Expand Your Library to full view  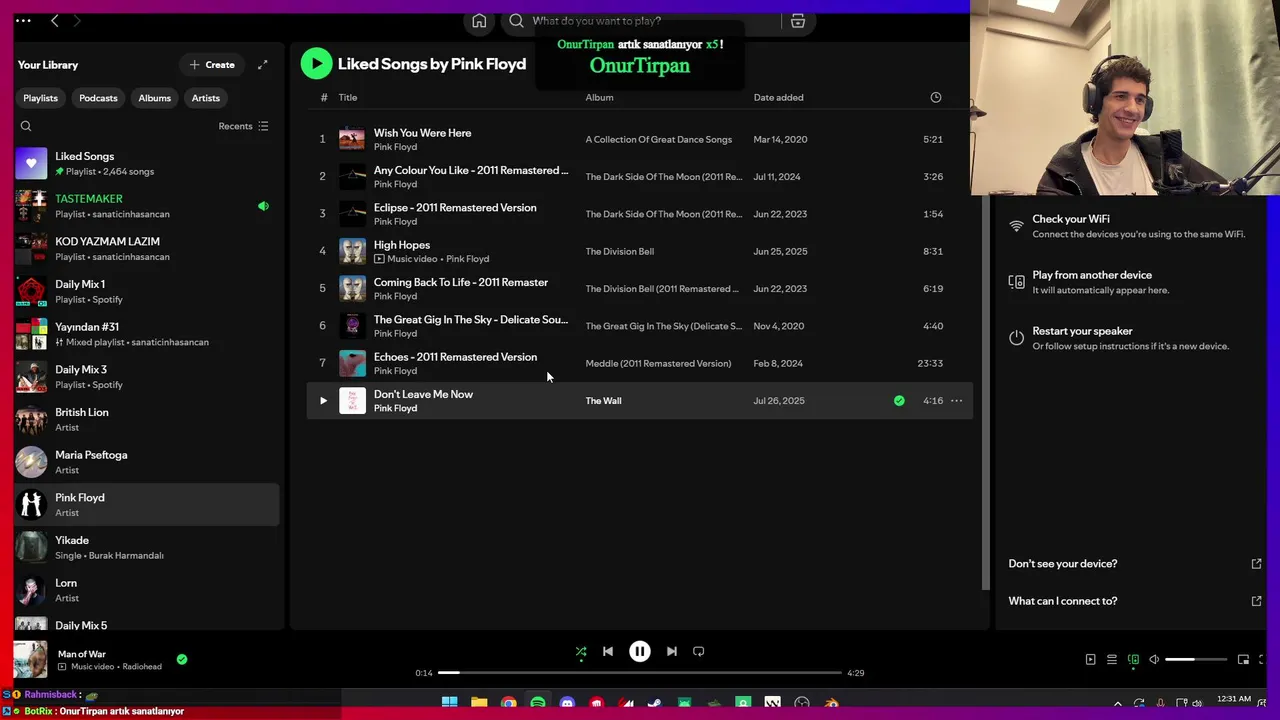[262, 65]
